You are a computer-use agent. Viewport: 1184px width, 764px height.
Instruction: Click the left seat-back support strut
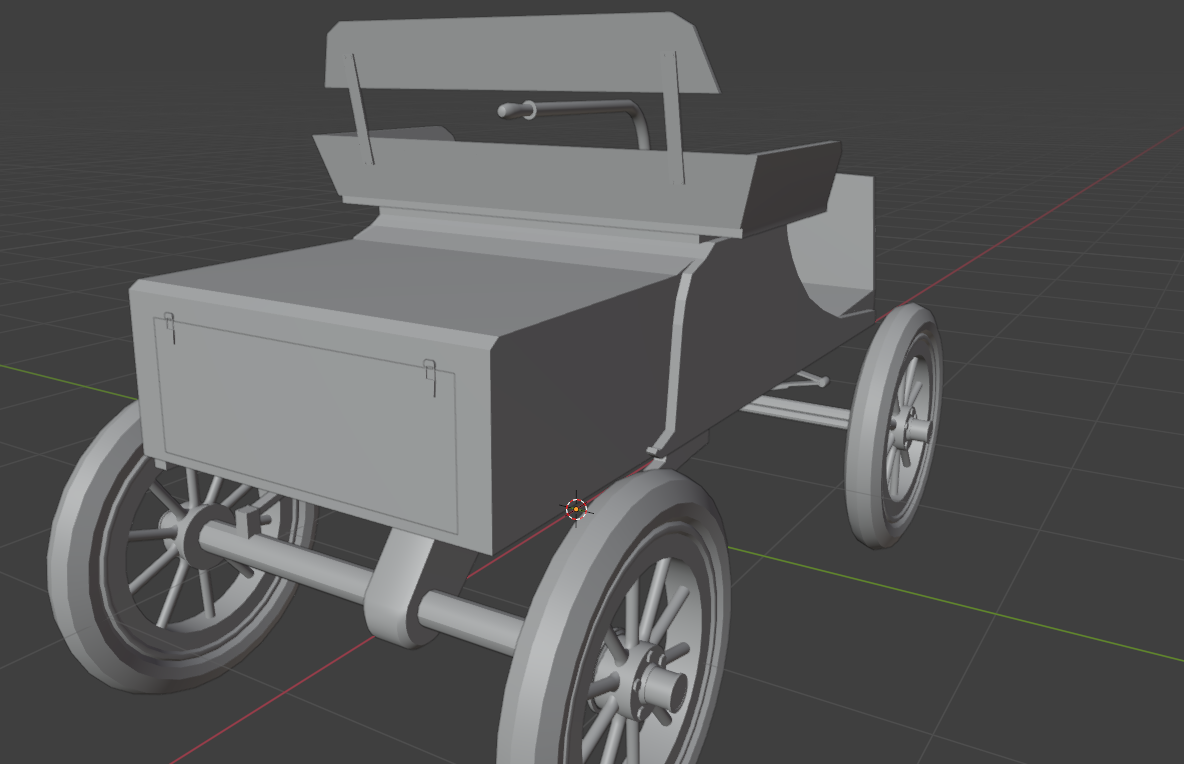point(359,109)
